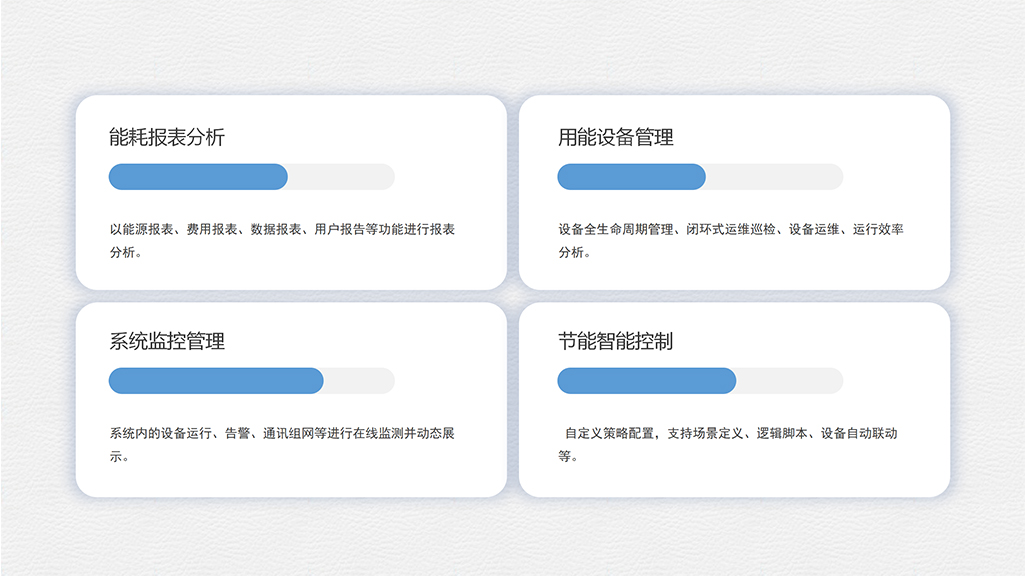Click the 用能设备管理 progress bar
1027x576 pixels.
tap(700, 177)
